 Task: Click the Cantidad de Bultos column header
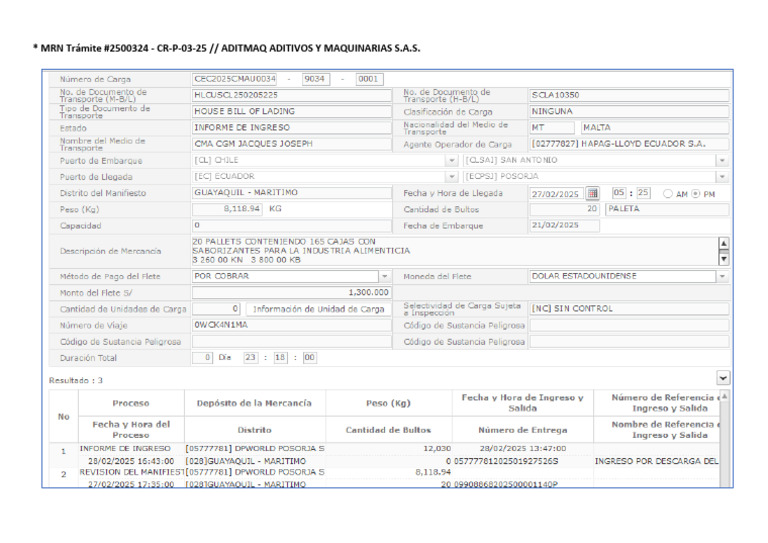(x=388, y=430)
